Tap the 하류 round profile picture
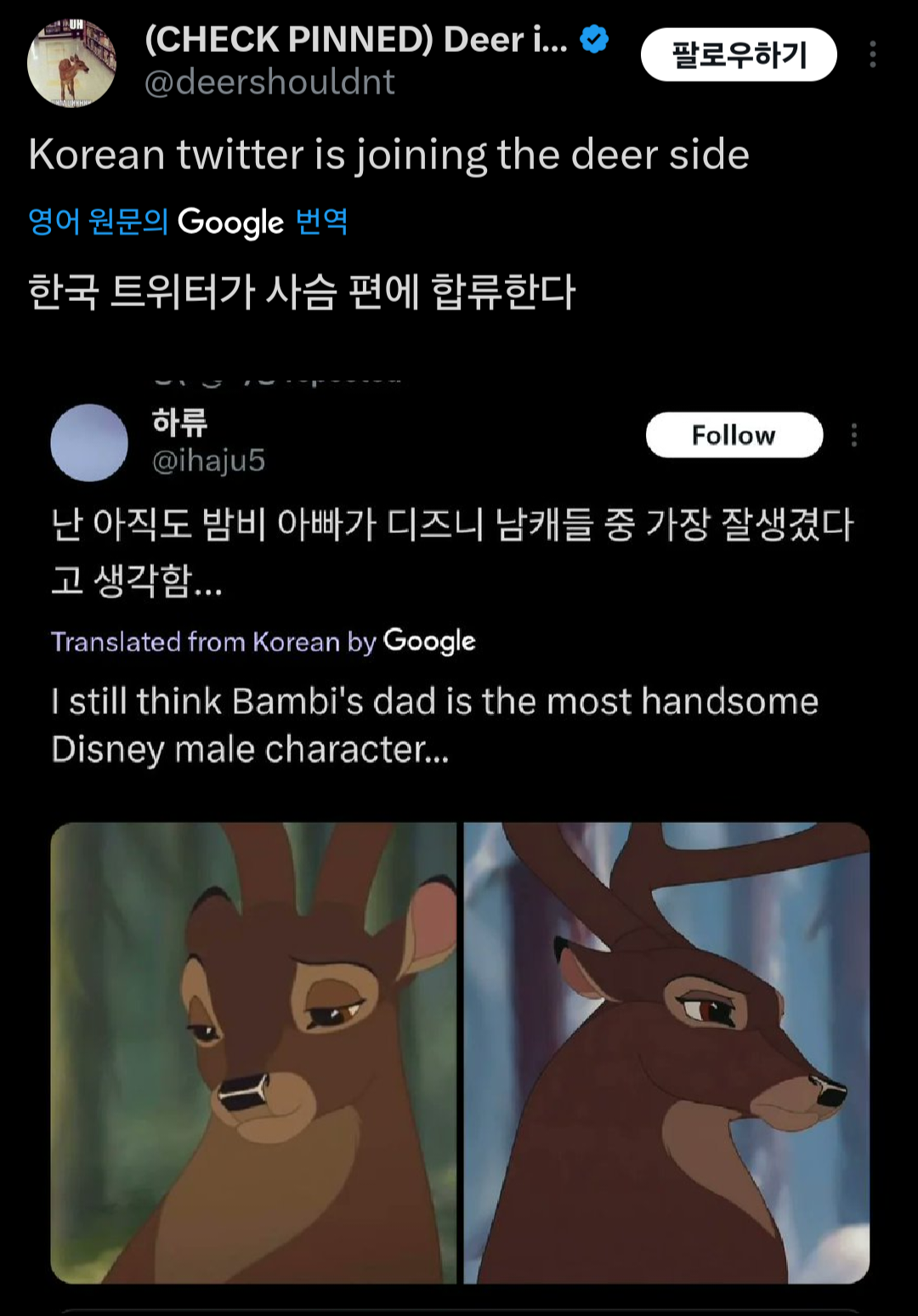Screen dimensions: 918x1316 pos(89,443)
